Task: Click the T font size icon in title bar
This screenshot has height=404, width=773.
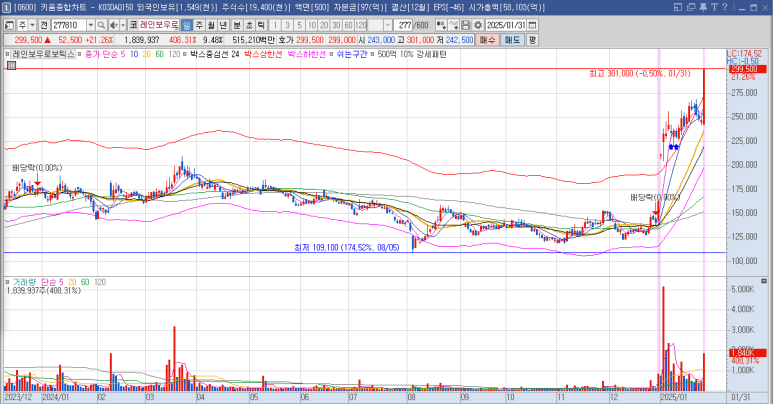Action: point(714,7)
